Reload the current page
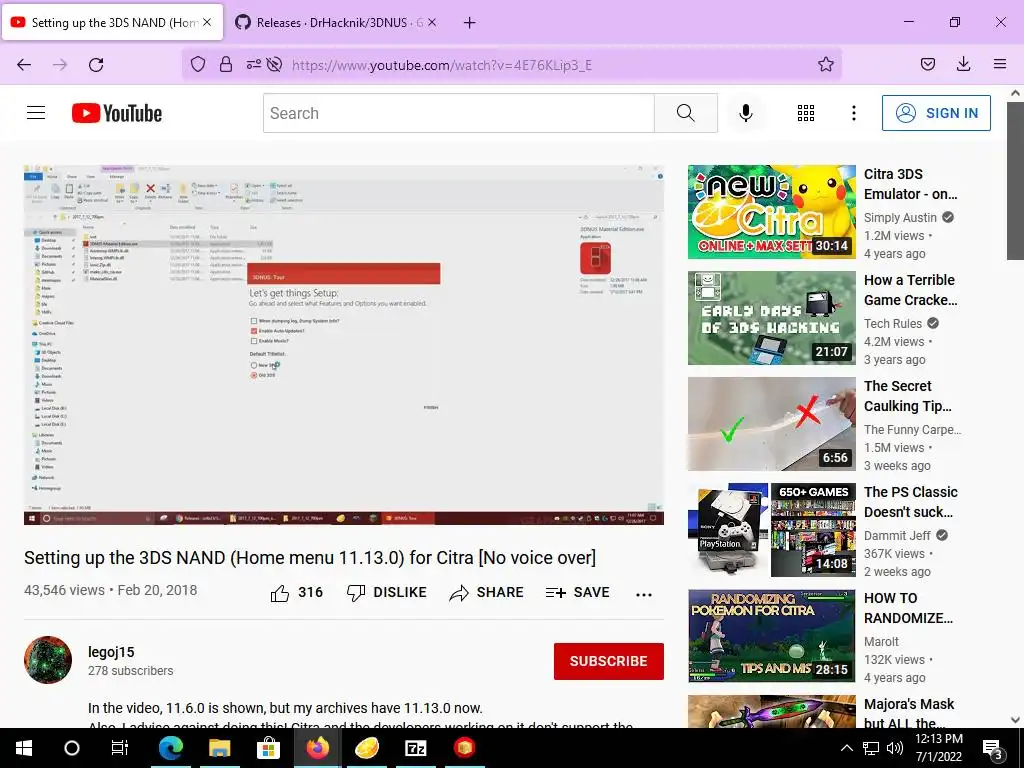The image size is (1024, 768). point(96,65)
